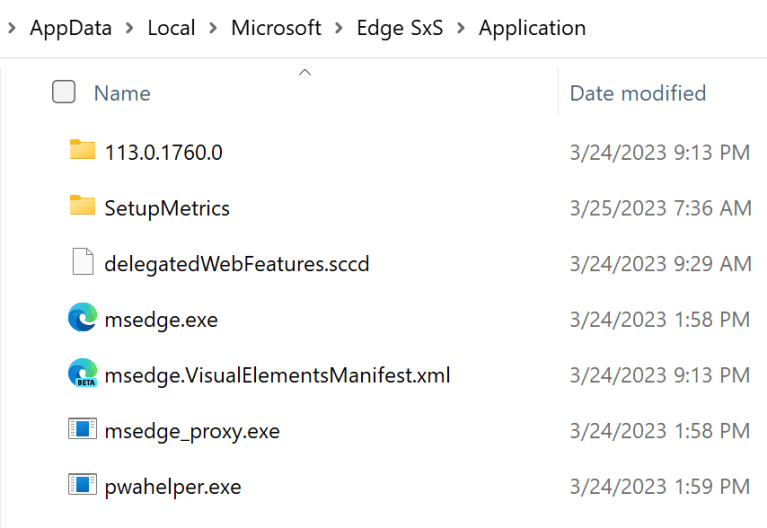Click the SetupMetrics folder icon
The width and height of the screenshot is (767, 528).
click(x=82, y=207)
